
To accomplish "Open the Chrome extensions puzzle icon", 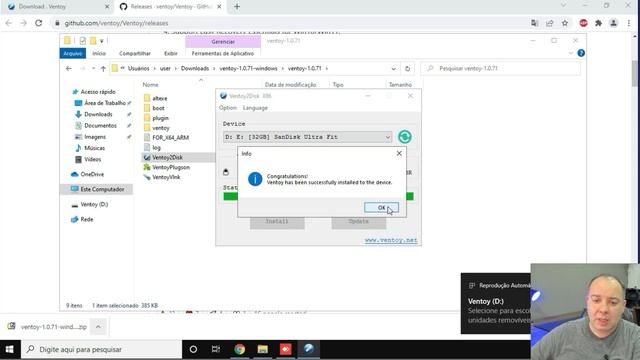I will [x=598, y=23].
